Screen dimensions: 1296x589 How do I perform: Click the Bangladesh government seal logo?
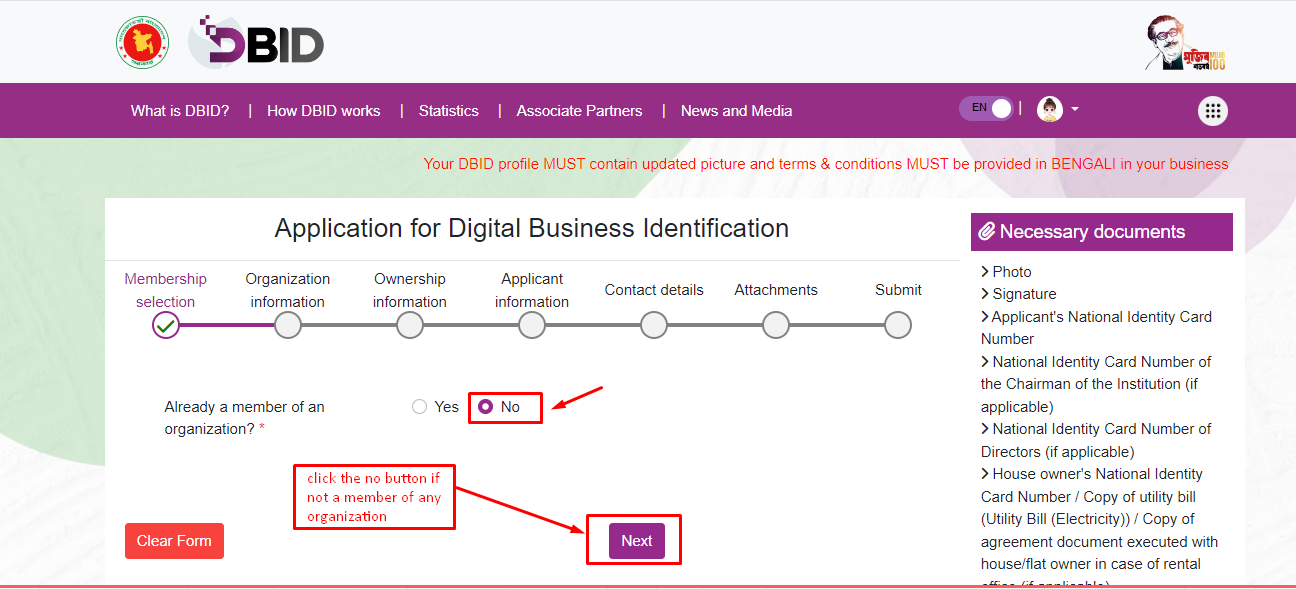pos(142,43)
